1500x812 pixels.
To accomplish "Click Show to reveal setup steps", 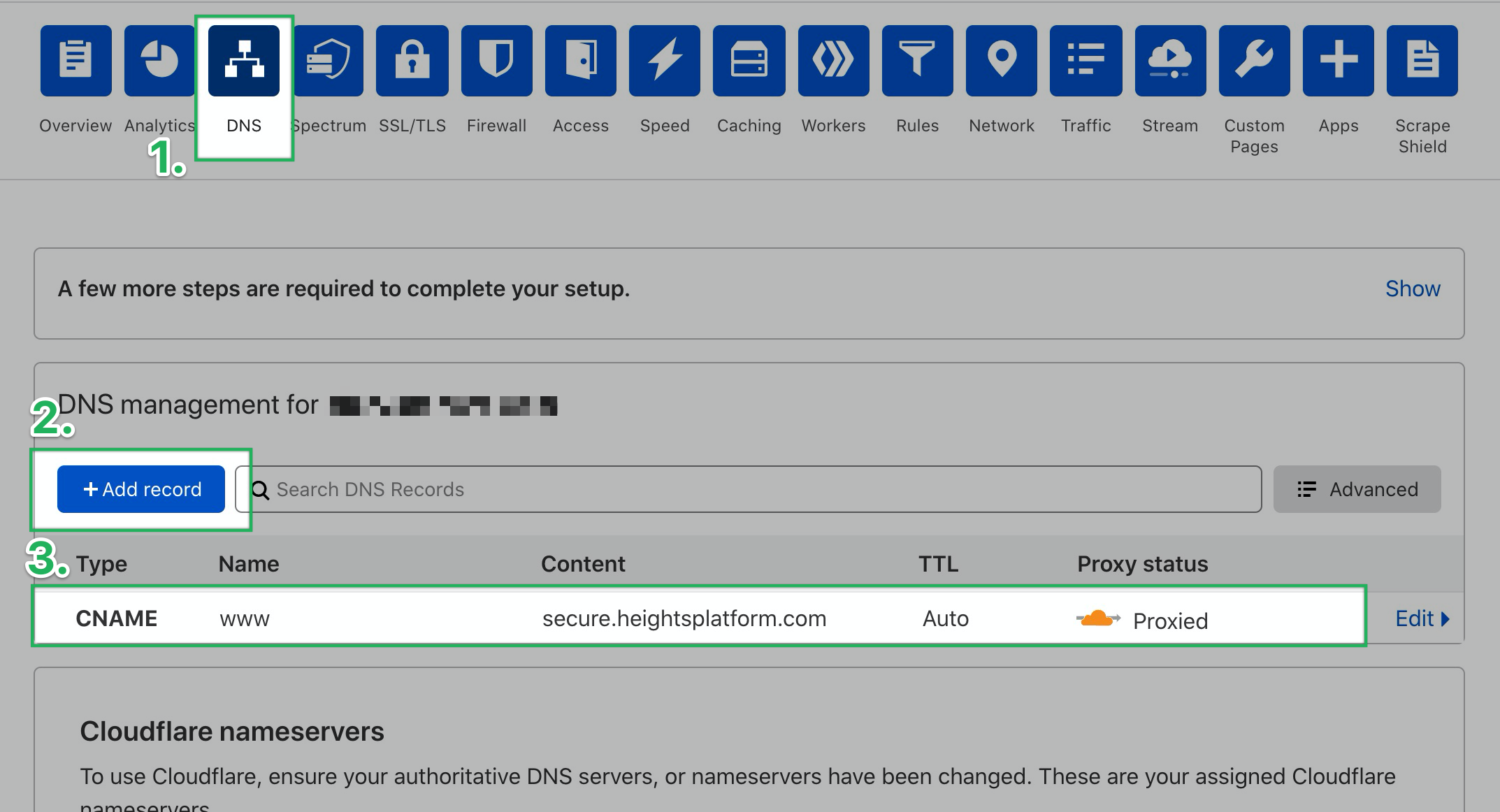I will [1413, 289].
